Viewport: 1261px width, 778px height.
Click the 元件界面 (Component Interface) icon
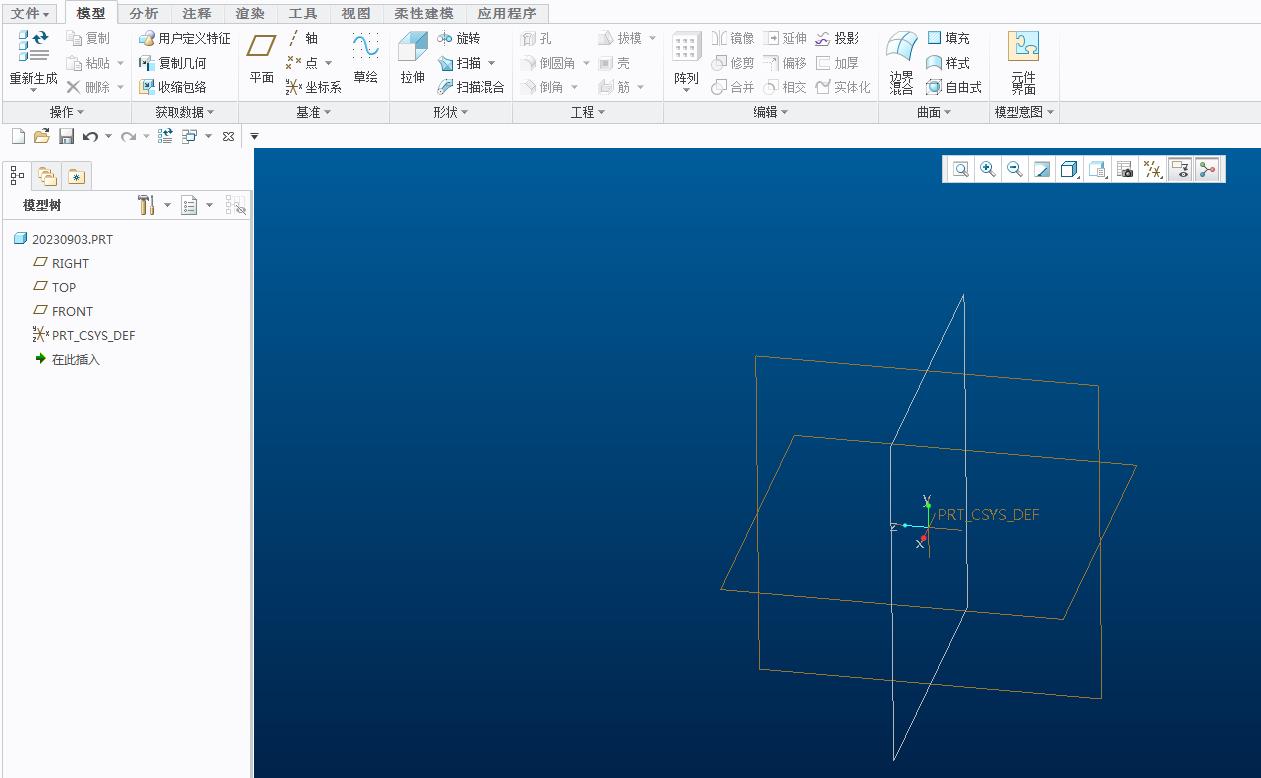click(x=1023, y=62)
